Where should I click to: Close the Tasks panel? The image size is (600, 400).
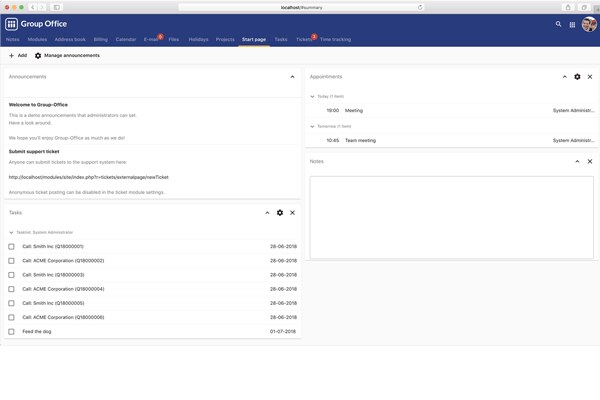coord(293,213)
